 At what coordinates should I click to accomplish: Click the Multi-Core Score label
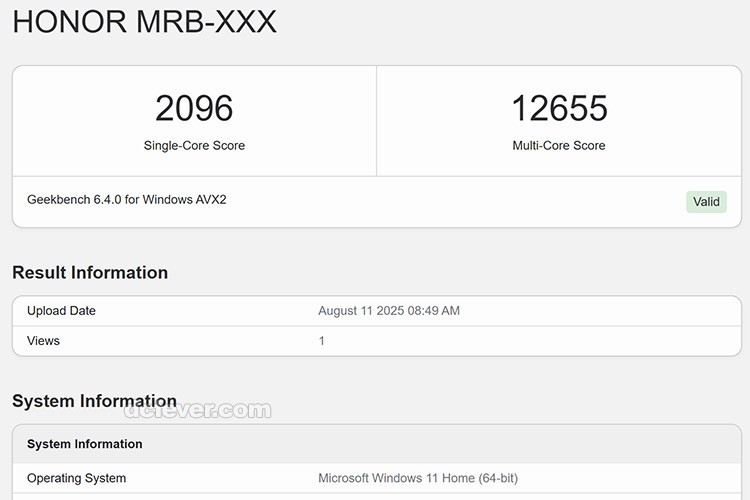559,145
